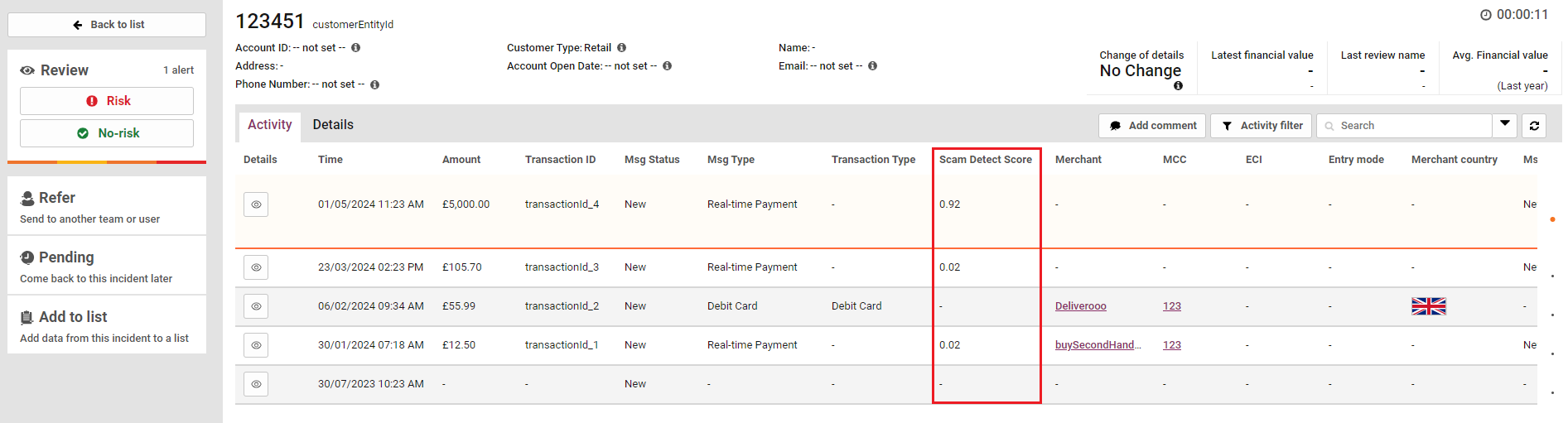The width and height of the screenshot is (1568, 423).
Task: Mark the alert as Risk
Action: click(x=107, y=101)
